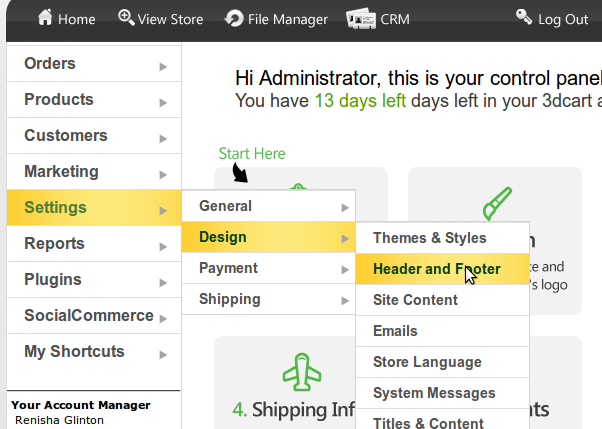Viewport: 602px width, 429px height.
Task: Open Header and Footer settings
Action: pos(436,269)
